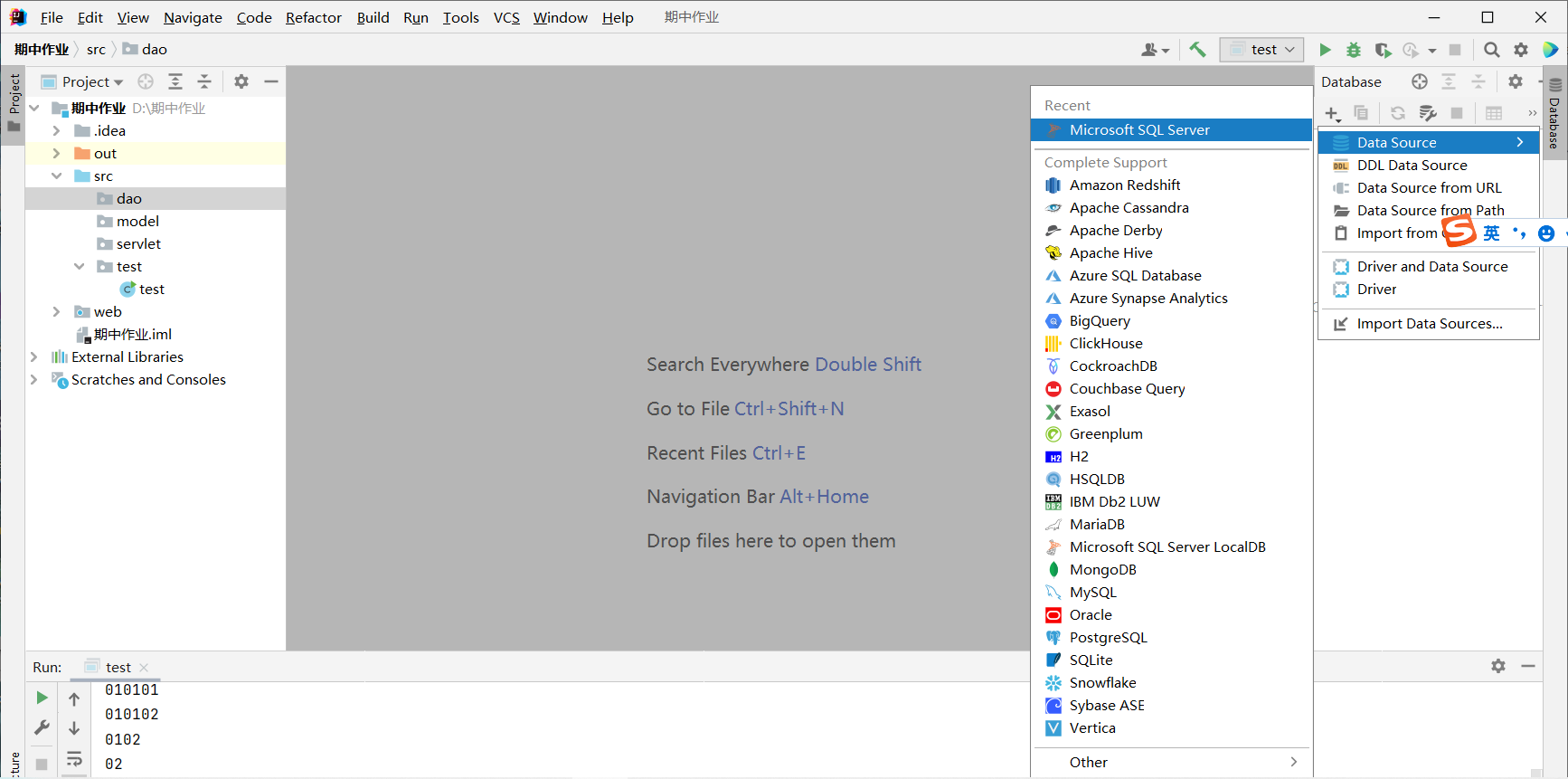Collapse the src folder
This screenshot has height=779, width=1568.
pos(56,176)
